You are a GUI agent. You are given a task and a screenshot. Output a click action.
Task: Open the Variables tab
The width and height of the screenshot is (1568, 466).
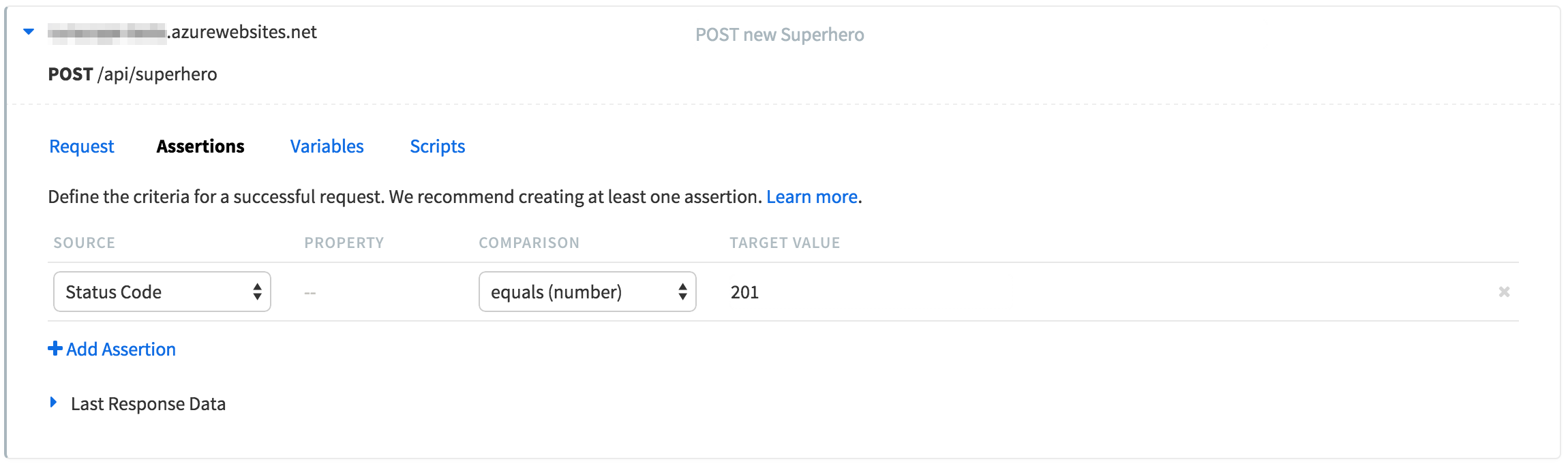pos(327,146)
